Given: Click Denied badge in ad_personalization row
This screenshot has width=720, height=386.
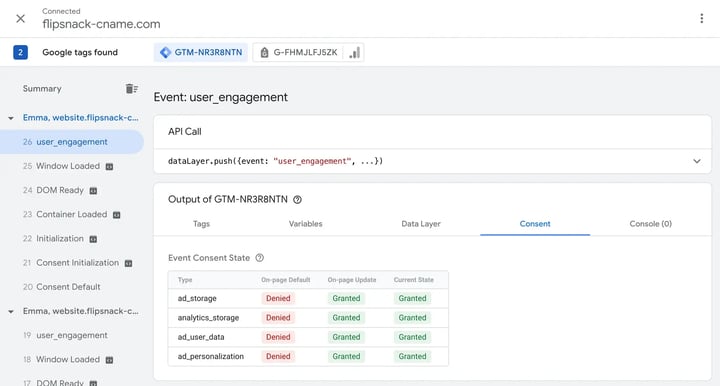Looking at the screenshot, I should pos(278,356).
